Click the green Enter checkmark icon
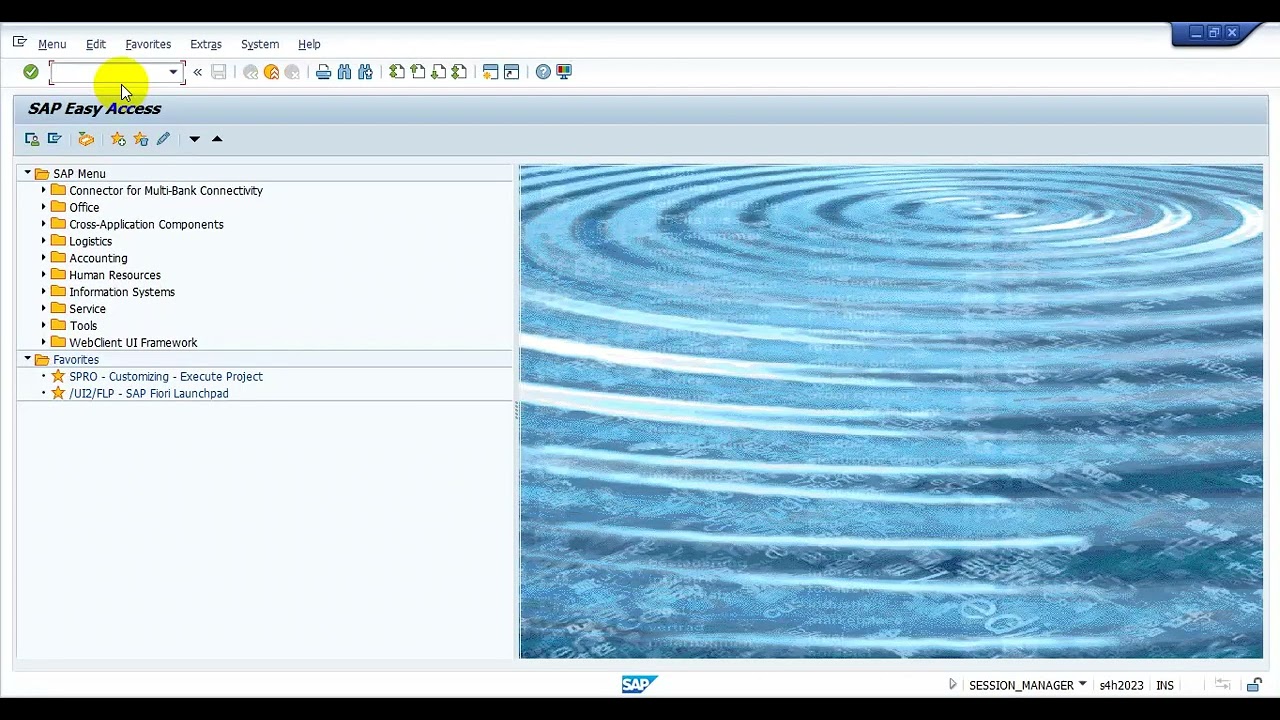 click(x=31, y=72)
